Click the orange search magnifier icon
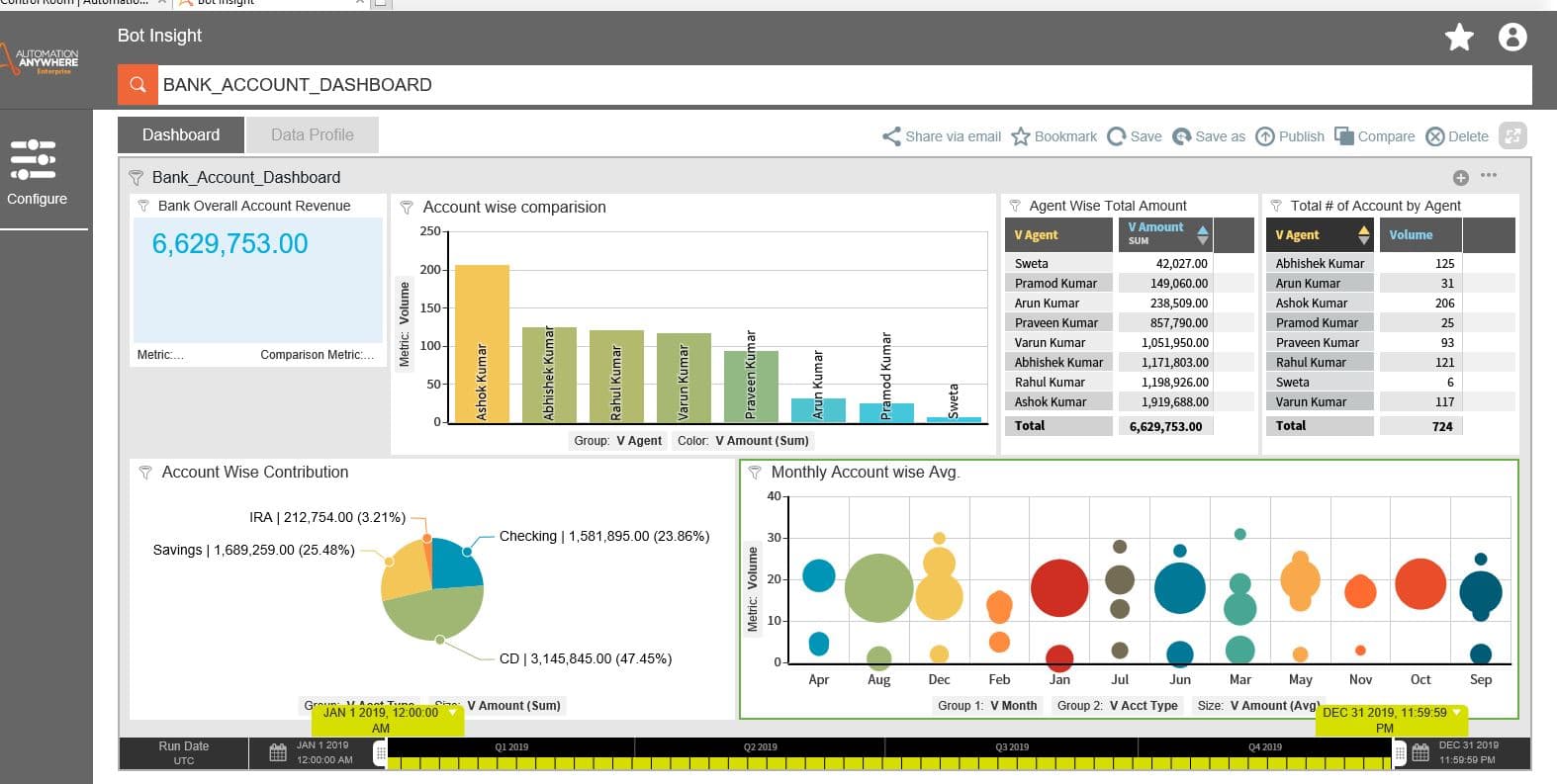 click(x=138, y=85)
